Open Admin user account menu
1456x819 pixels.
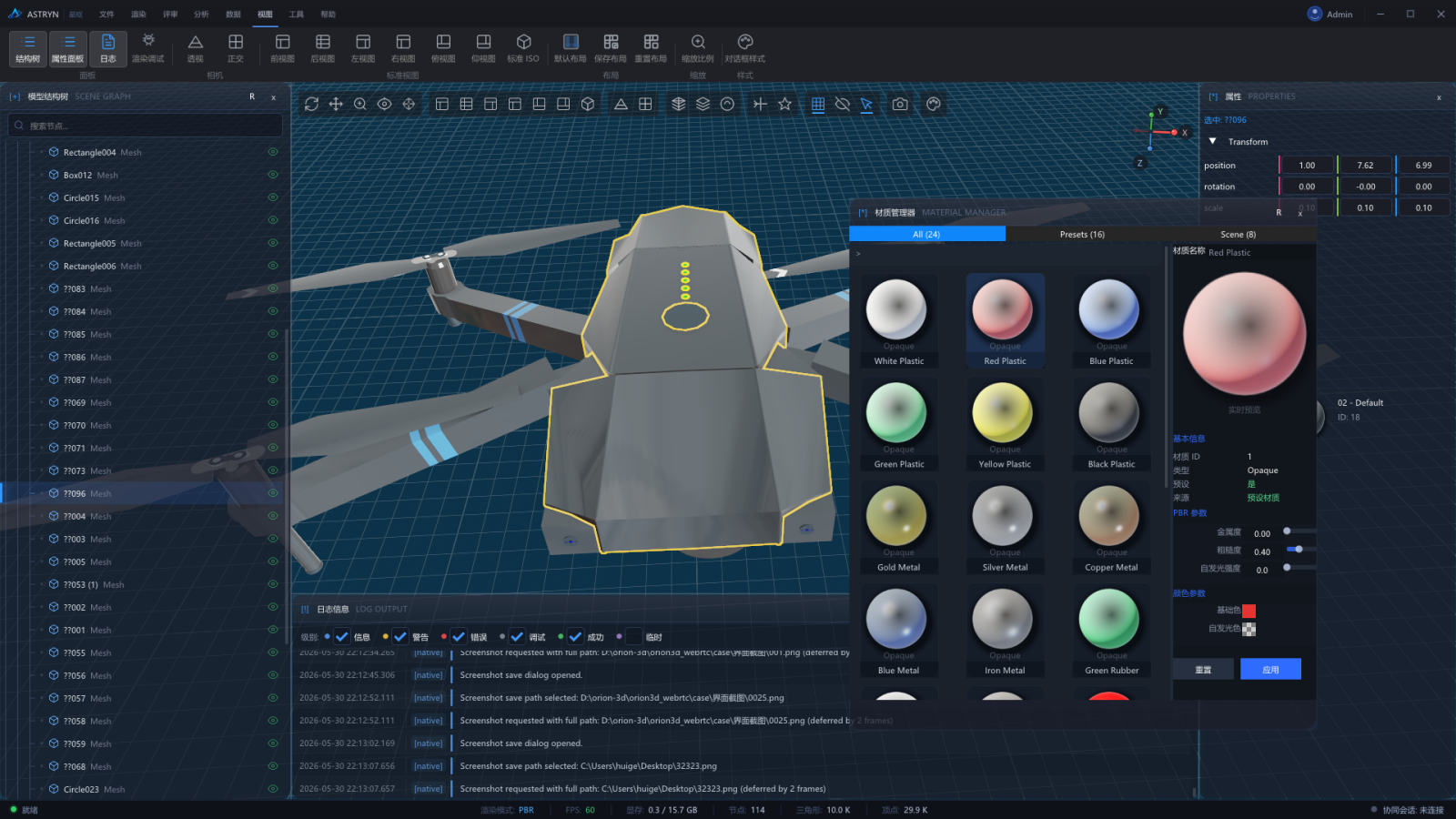pos(1330,14)
